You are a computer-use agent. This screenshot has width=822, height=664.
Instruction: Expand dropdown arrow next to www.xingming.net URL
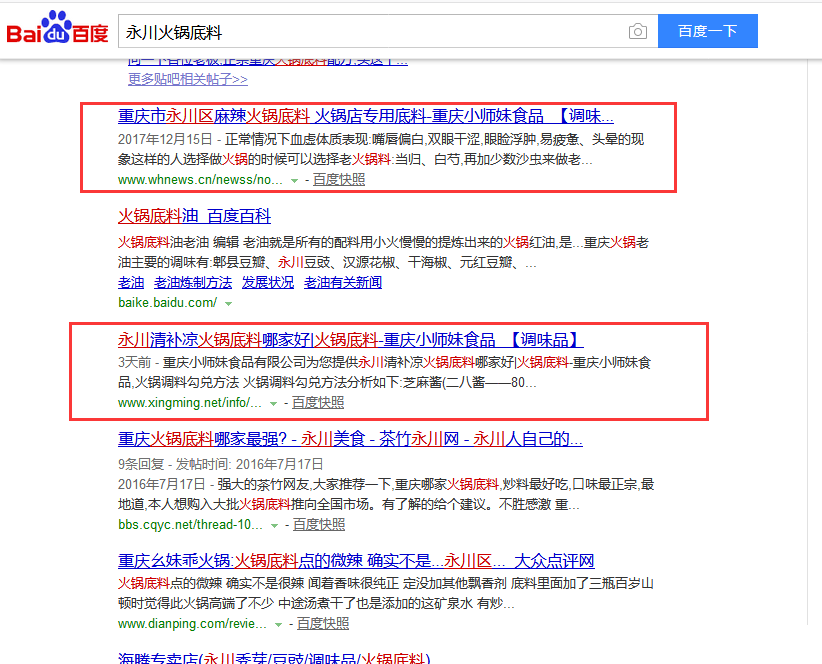pos(273,403)
